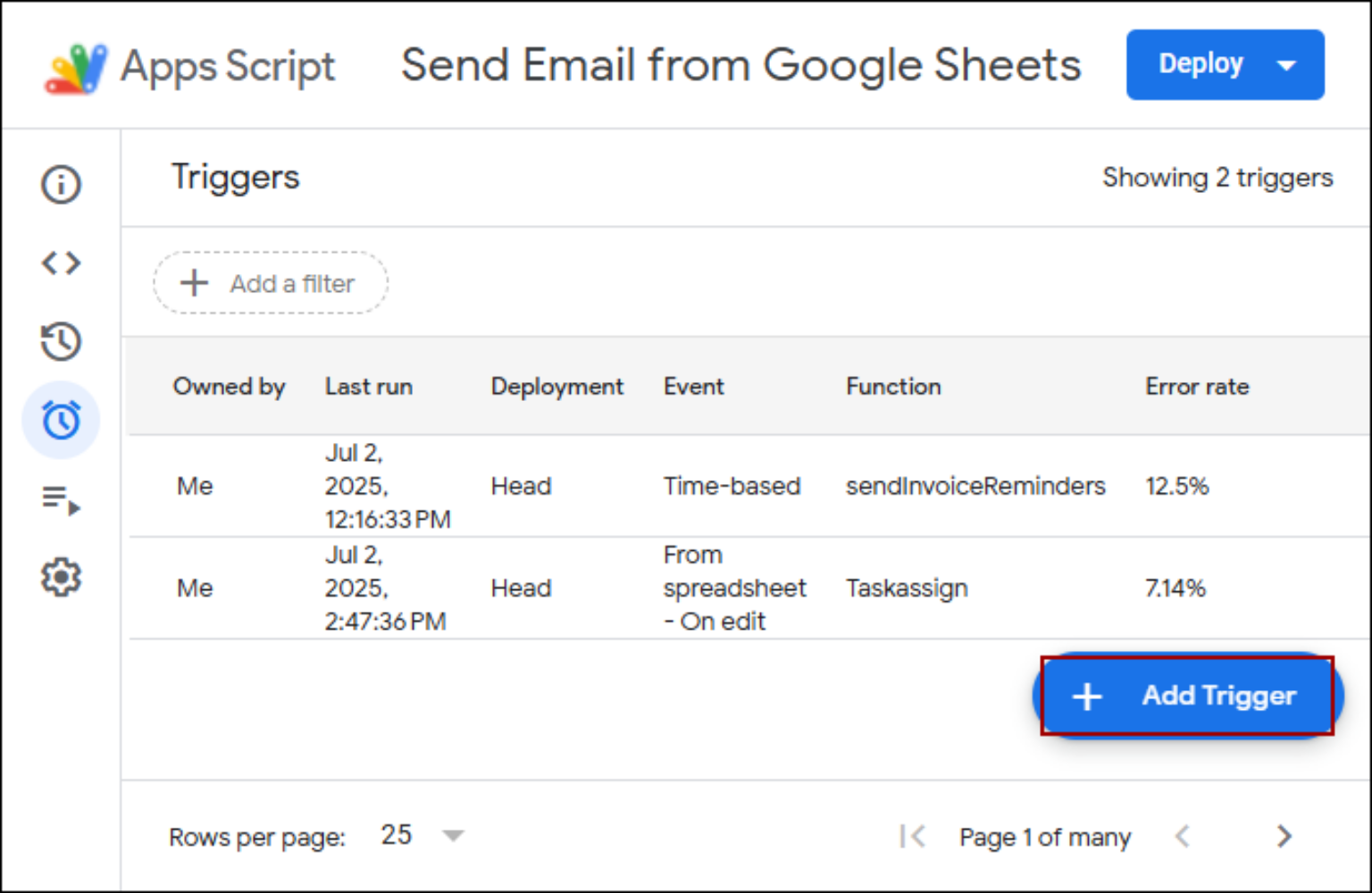
Task: Open Project History clock icon
Action: pyautogui.click(x=61, y=341)
